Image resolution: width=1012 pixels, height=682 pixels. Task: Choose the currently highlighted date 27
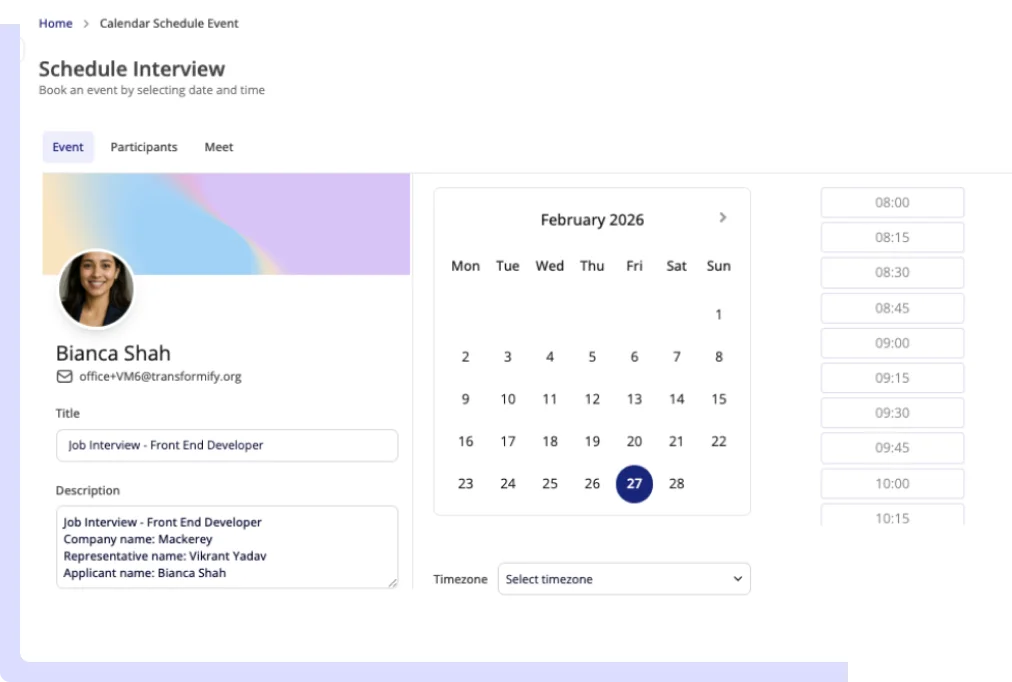tap(634, 483)
